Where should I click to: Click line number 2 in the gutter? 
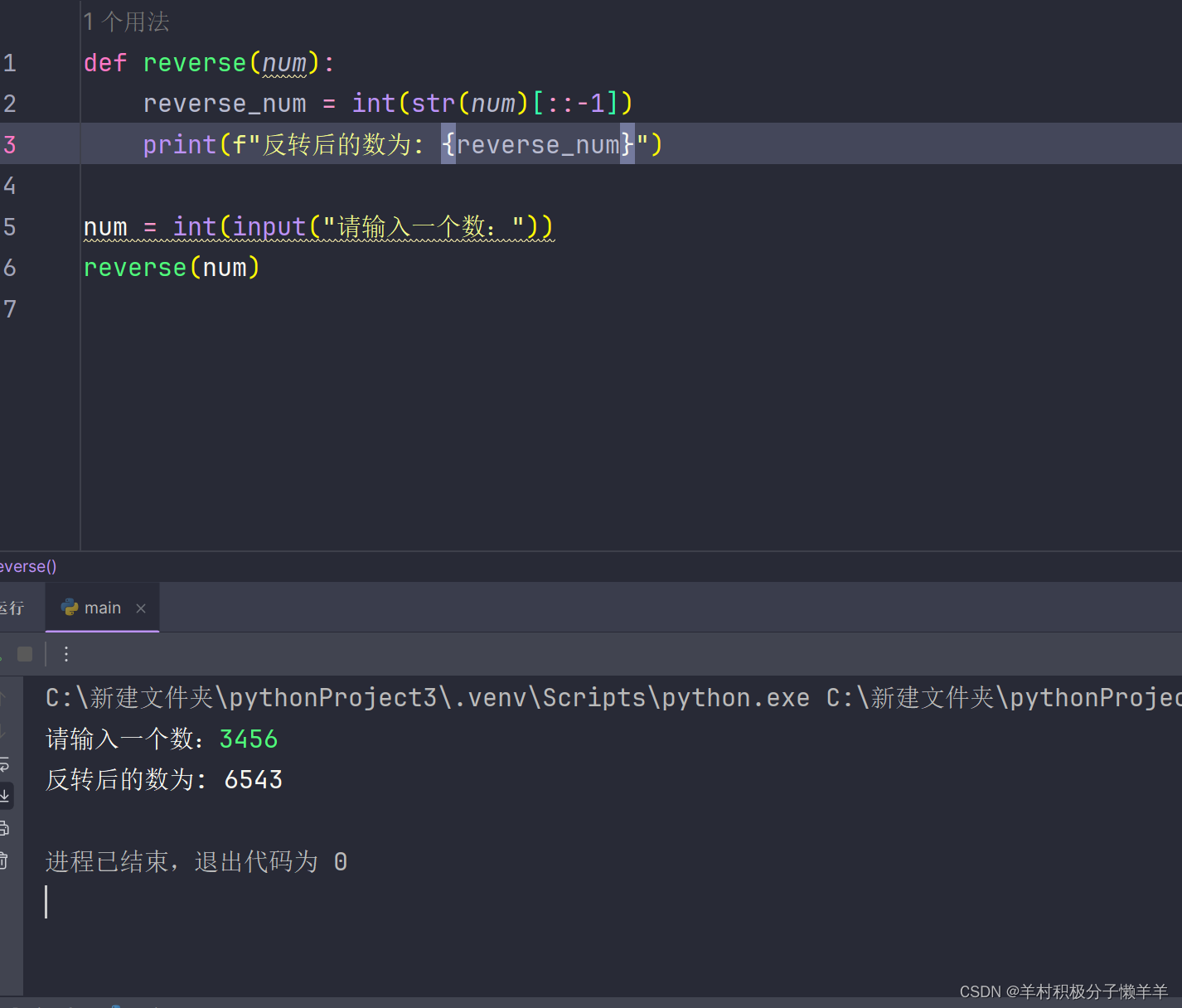(10, 104)
